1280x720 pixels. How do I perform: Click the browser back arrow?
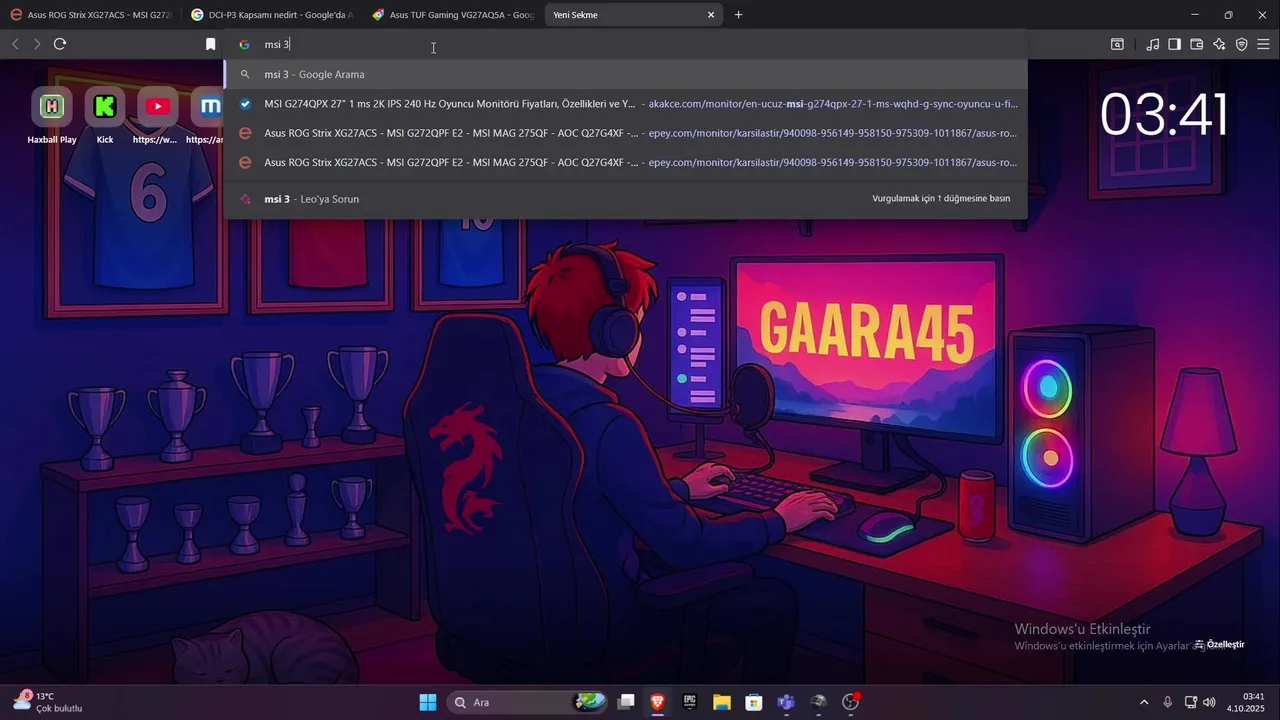click(15, 44)
